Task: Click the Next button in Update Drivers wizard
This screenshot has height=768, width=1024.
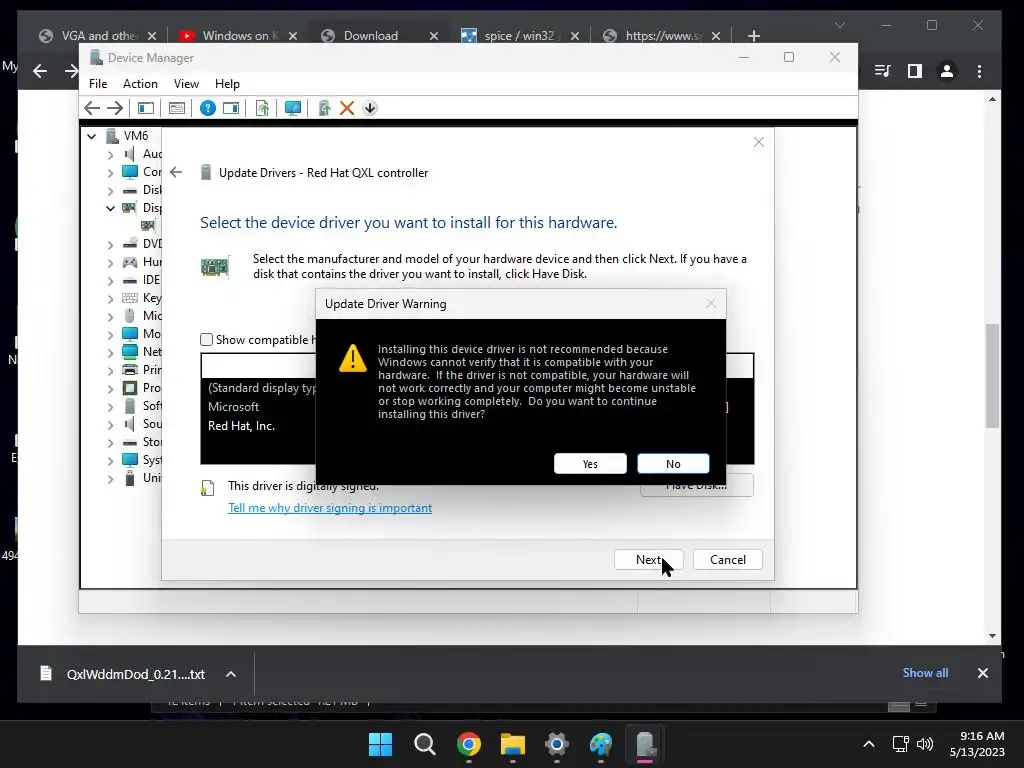Action: [x=648, y=560]
